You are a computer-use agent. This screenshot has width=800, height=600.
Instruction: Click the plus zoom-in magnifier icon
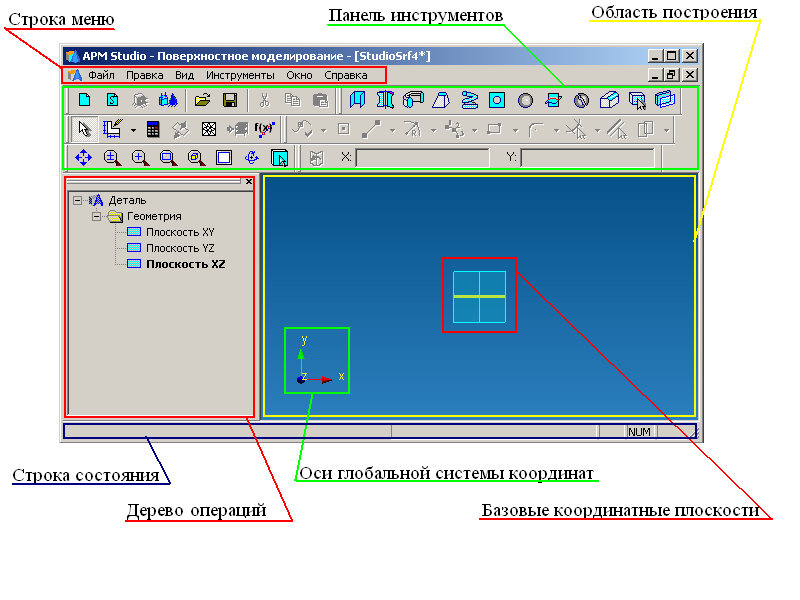[140, 158]
